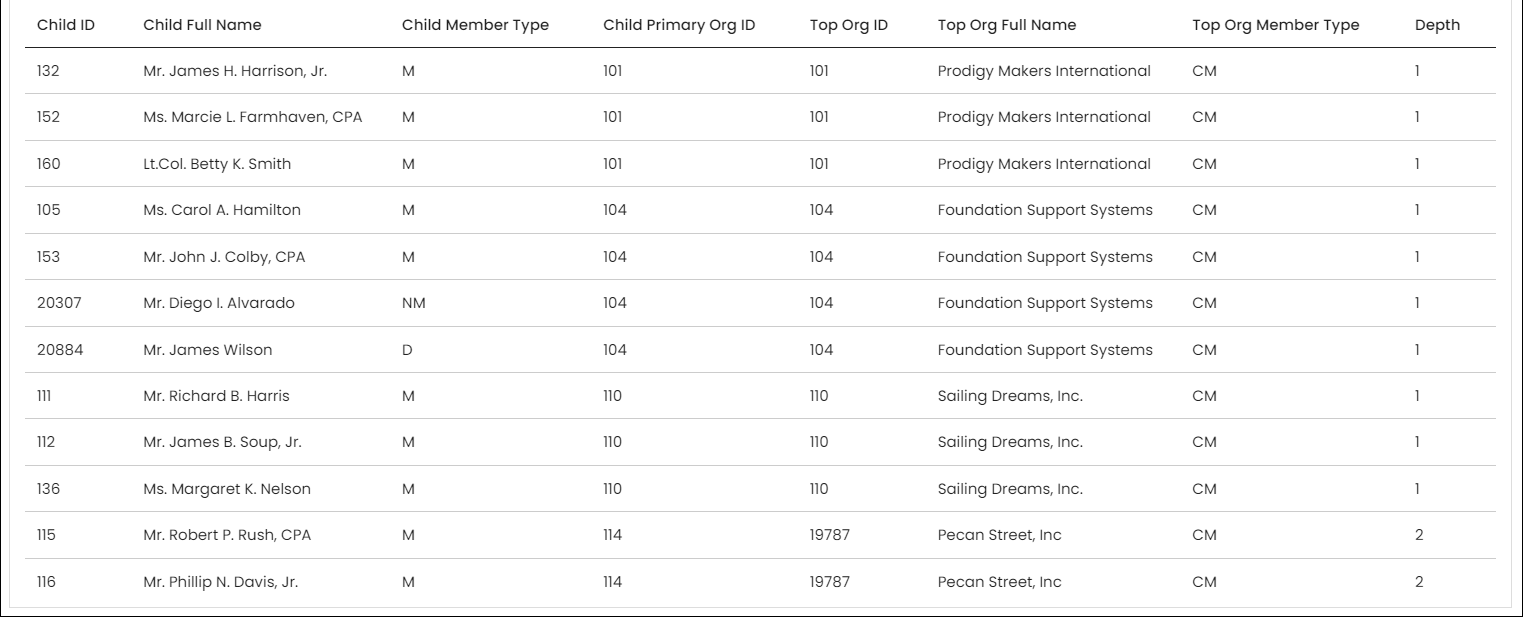Select Mr. Robert P. Rush, CPA row
This screenshot has height=617, width=1523.
click(760, 535)
